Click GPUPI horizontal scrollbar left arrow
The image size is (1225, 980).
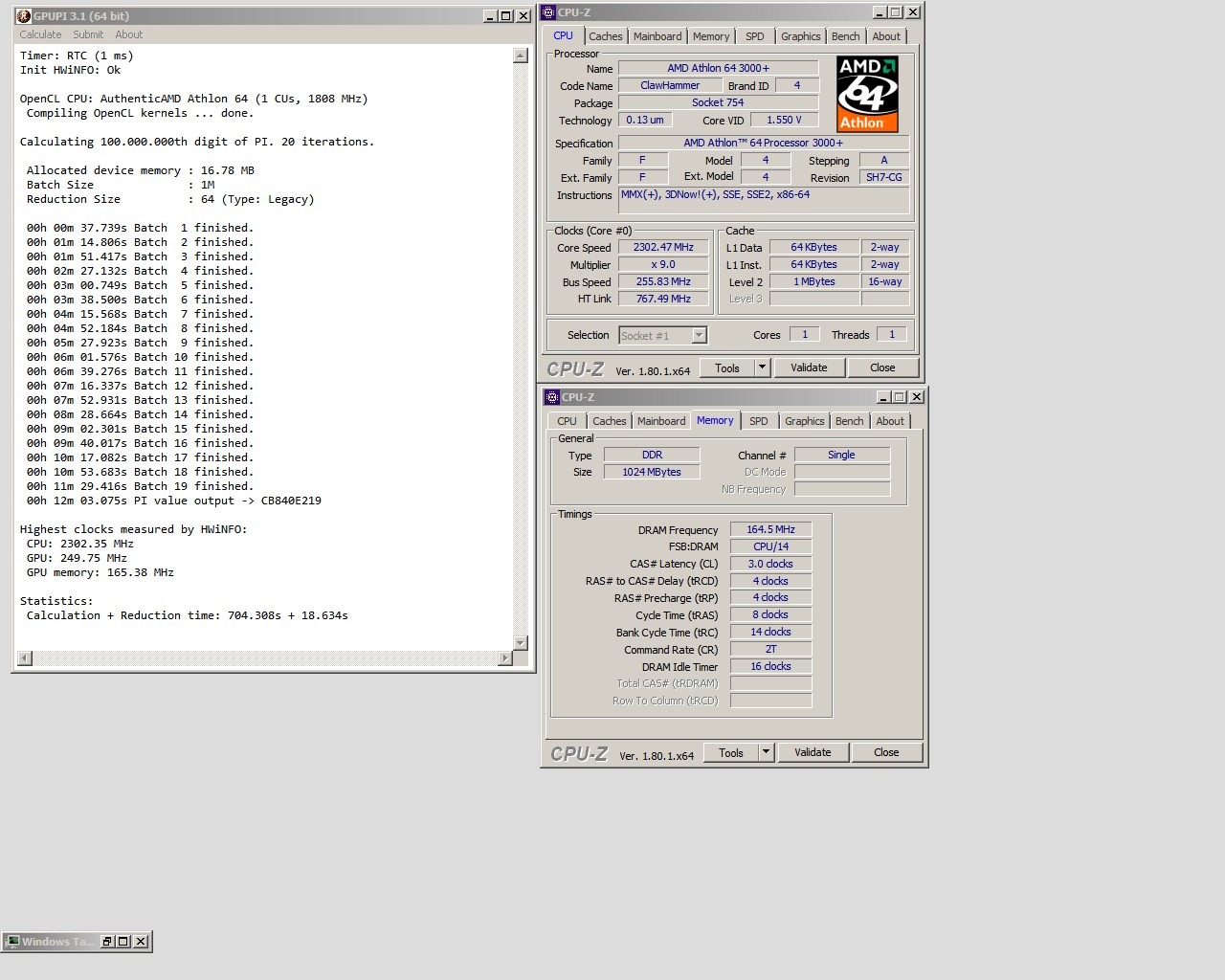25,657
